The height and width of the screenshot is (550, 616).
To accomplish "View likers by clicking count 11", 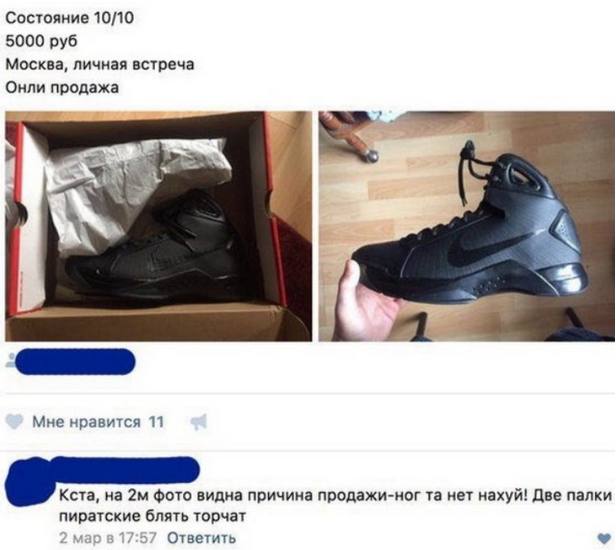I will tap(156, 422).
